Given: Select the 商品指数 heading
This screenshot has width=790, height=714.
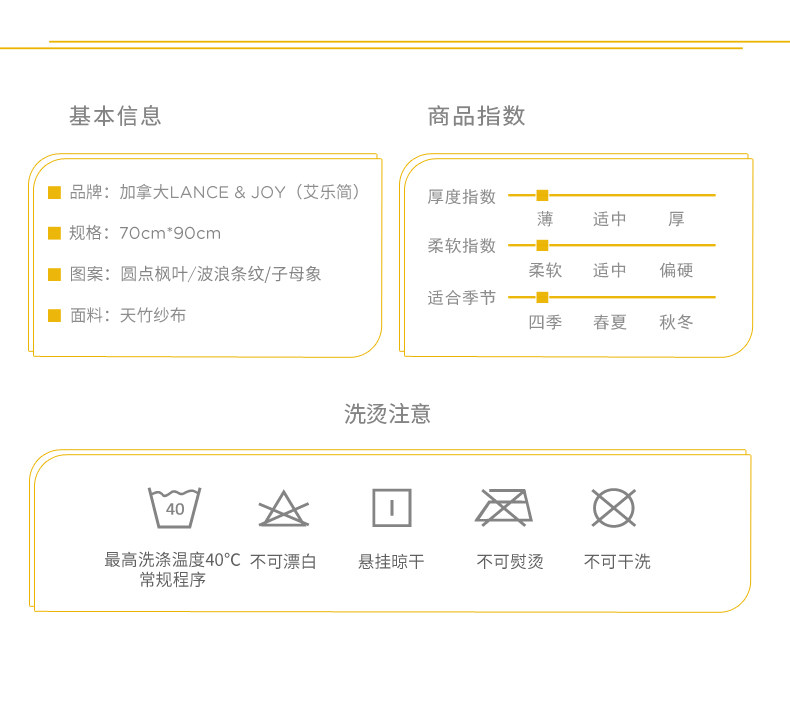Looking at the screenshot, I should coord(476,116).
